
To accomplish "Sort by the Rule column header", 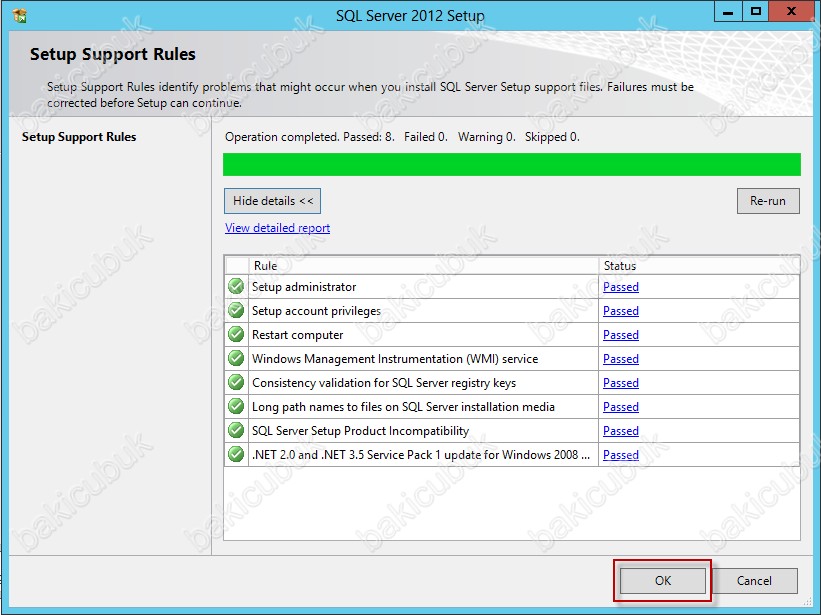I will point(423,266).
